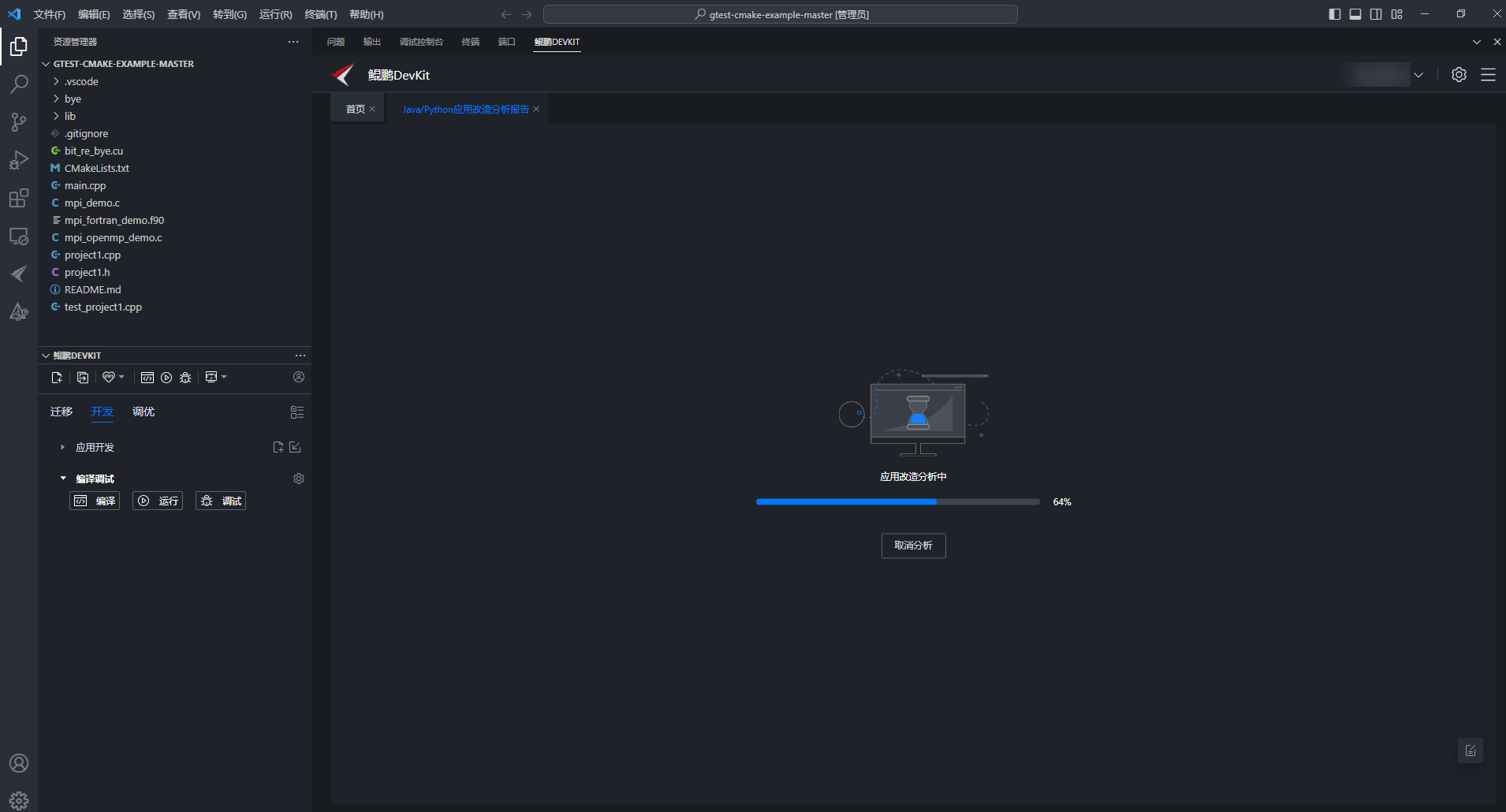Go back using navigation arrow
The width and height of the screenshot is (1506, 812).
point(505,14)
